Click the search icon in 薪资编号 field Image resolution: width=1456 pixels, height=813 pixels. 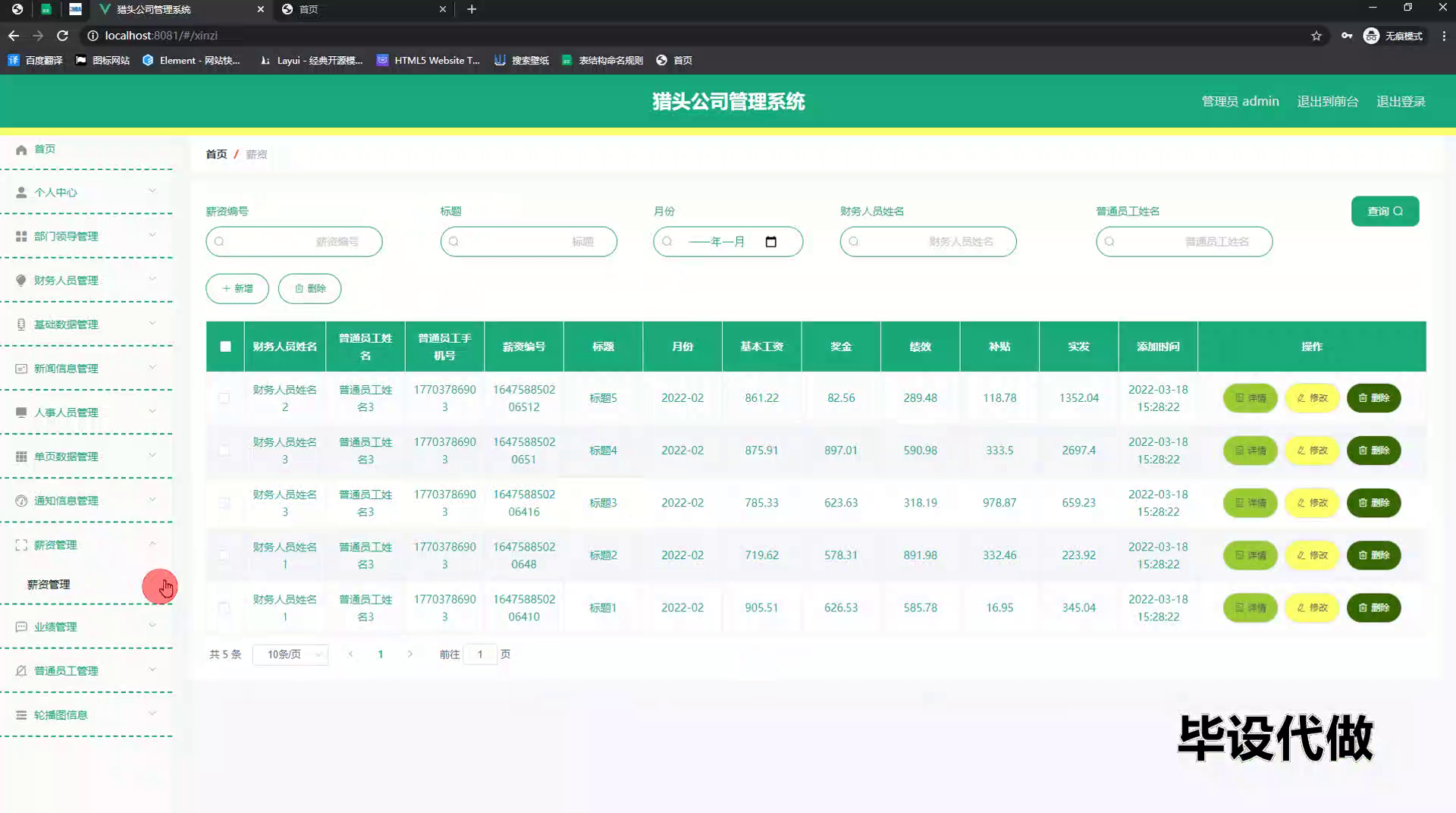[x=219, y=242]
